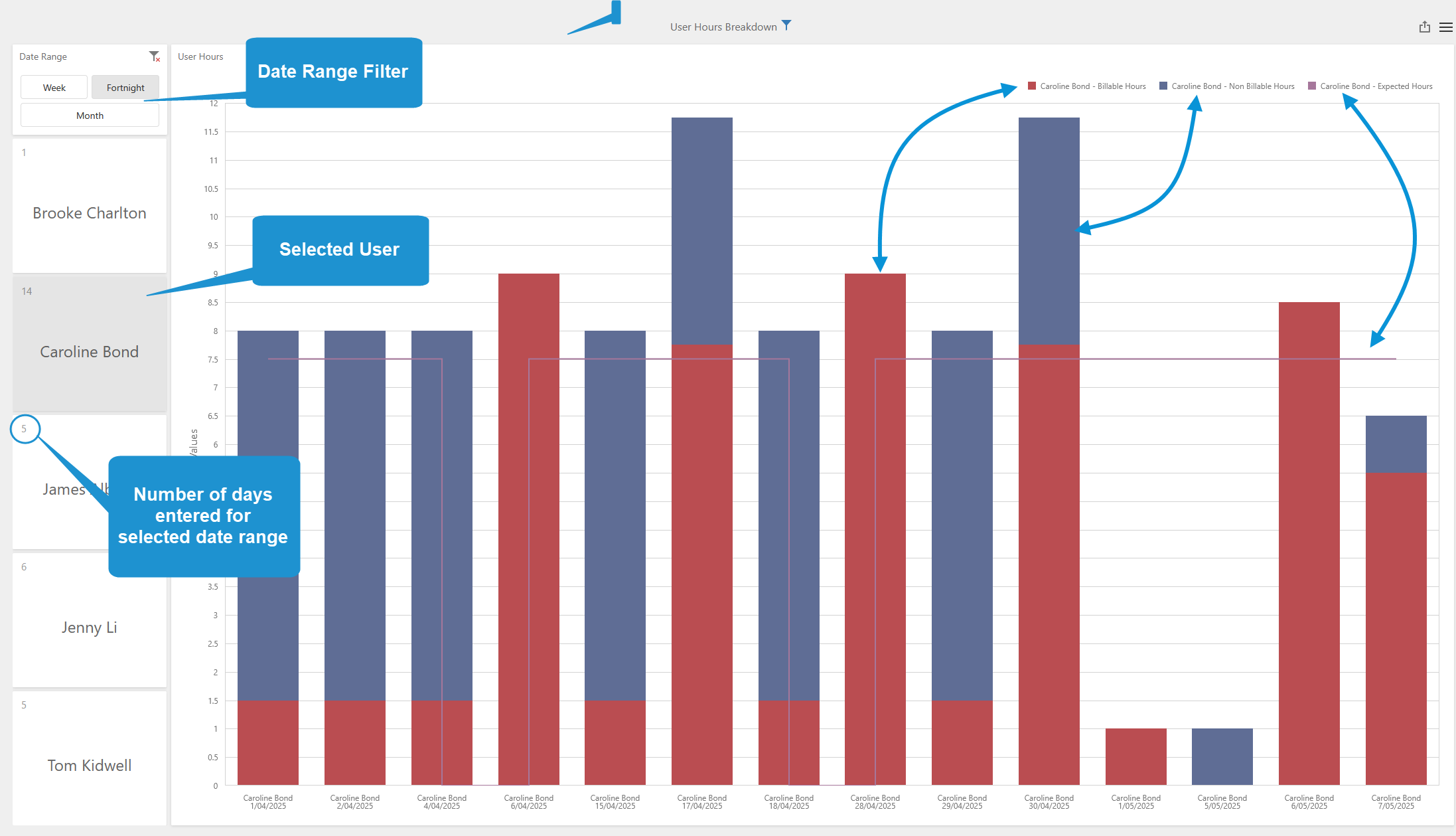1456x836 pixels.
Task: Click the User Hours Breakdown title
Action: coord(723,27)
